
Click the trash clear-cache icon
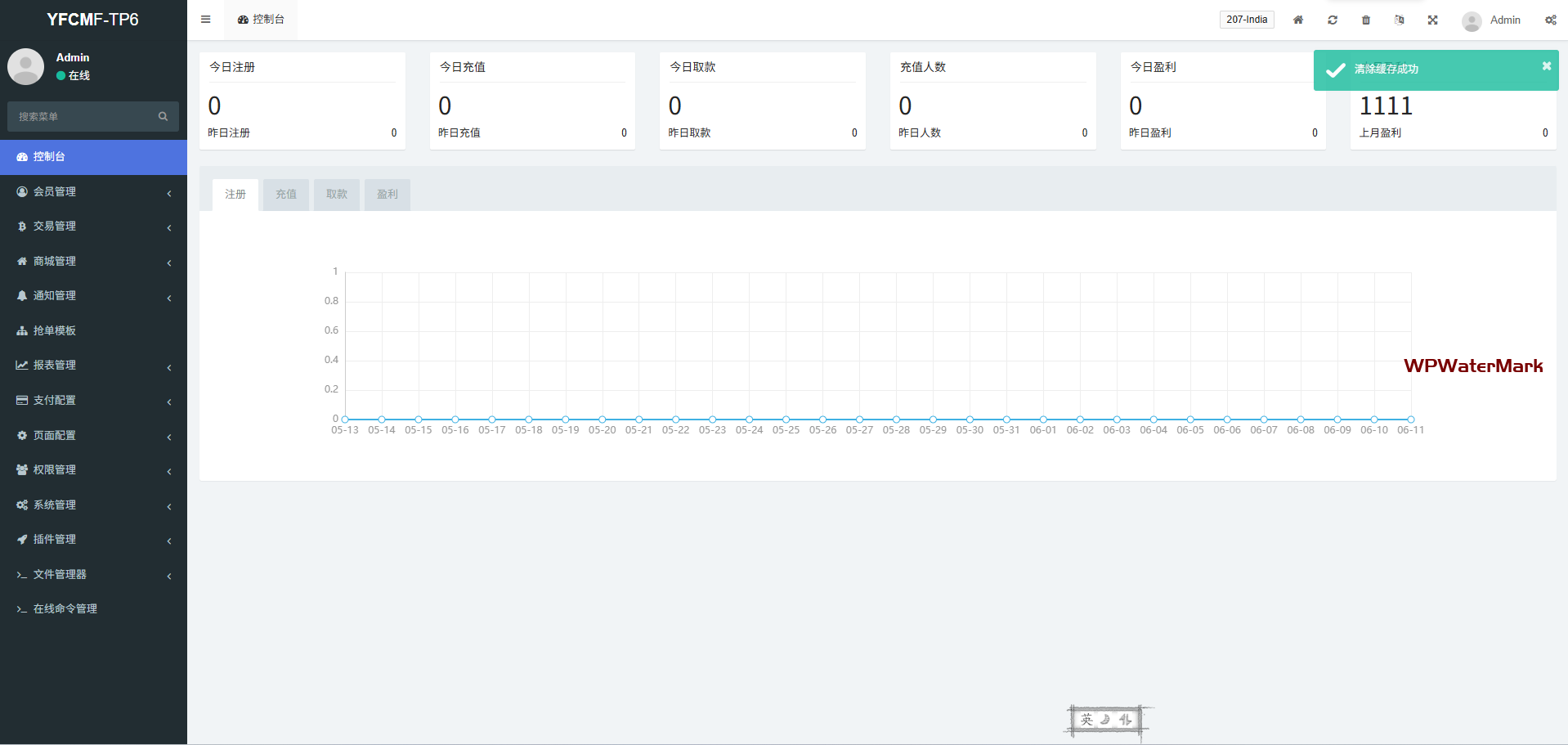point(1365,20)
